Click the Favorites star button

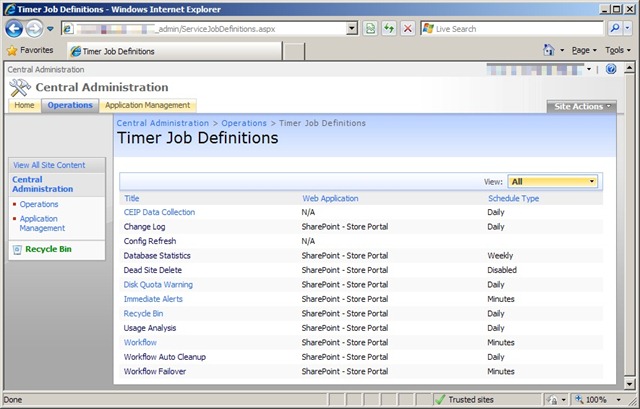(30, 50)
